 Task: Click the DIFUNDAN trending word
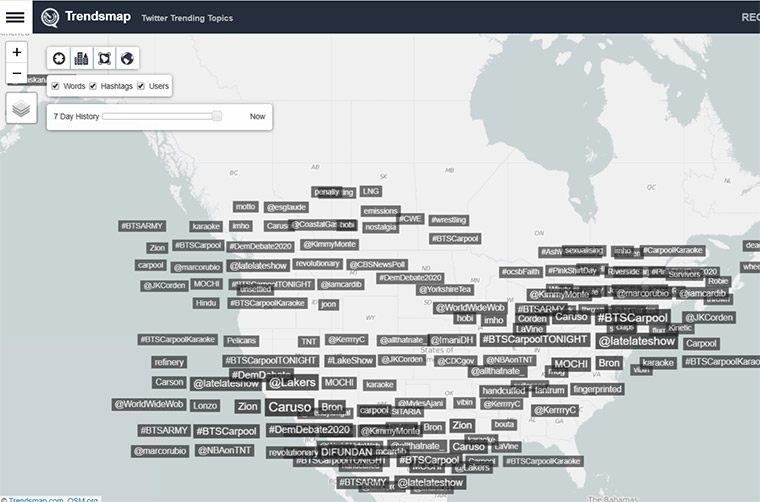point(346,452)
